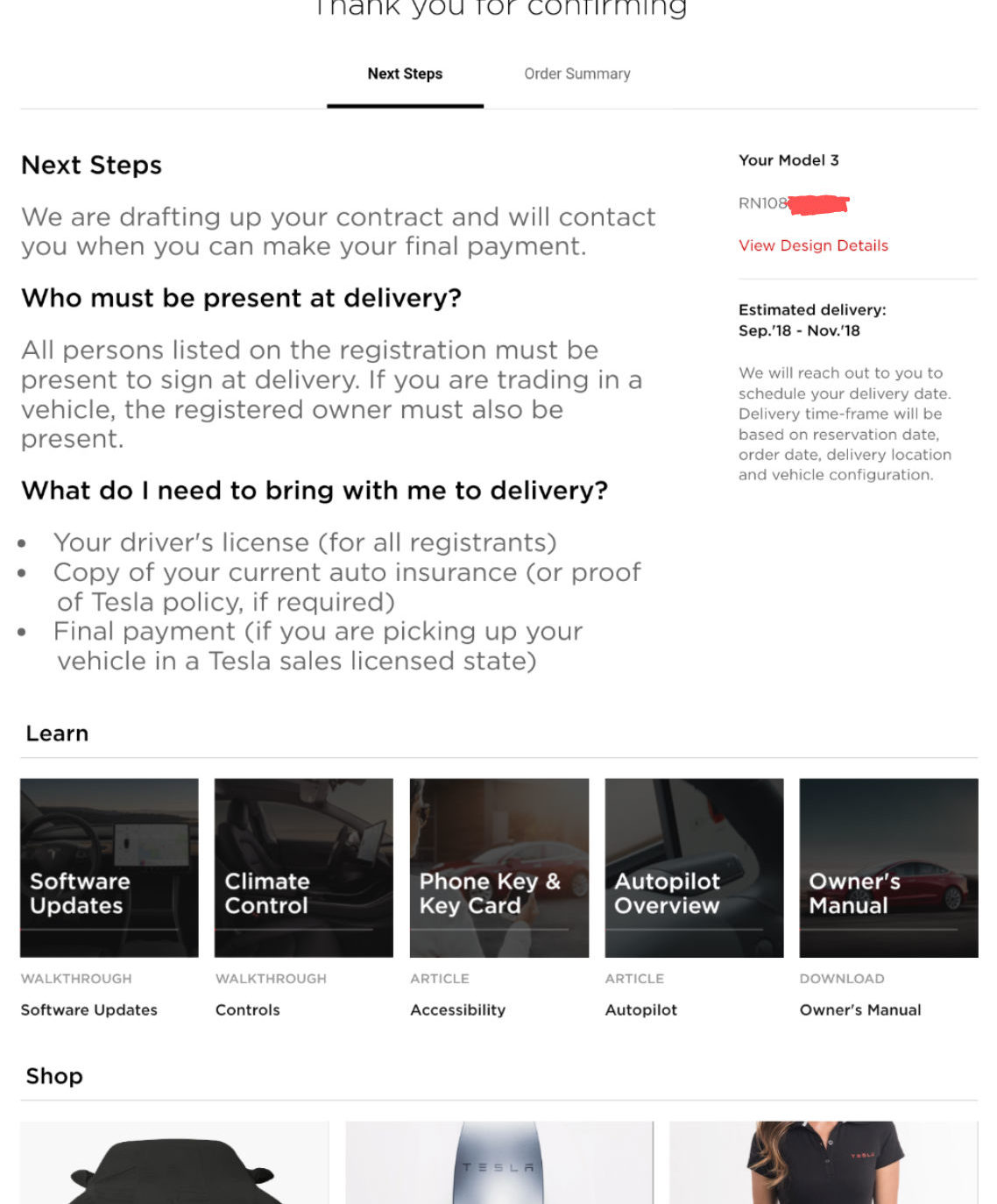Viewport: 997px width, 1204px height.
Task: Click the Owner's Manual caption link
Action: [x=860, y=1009]
